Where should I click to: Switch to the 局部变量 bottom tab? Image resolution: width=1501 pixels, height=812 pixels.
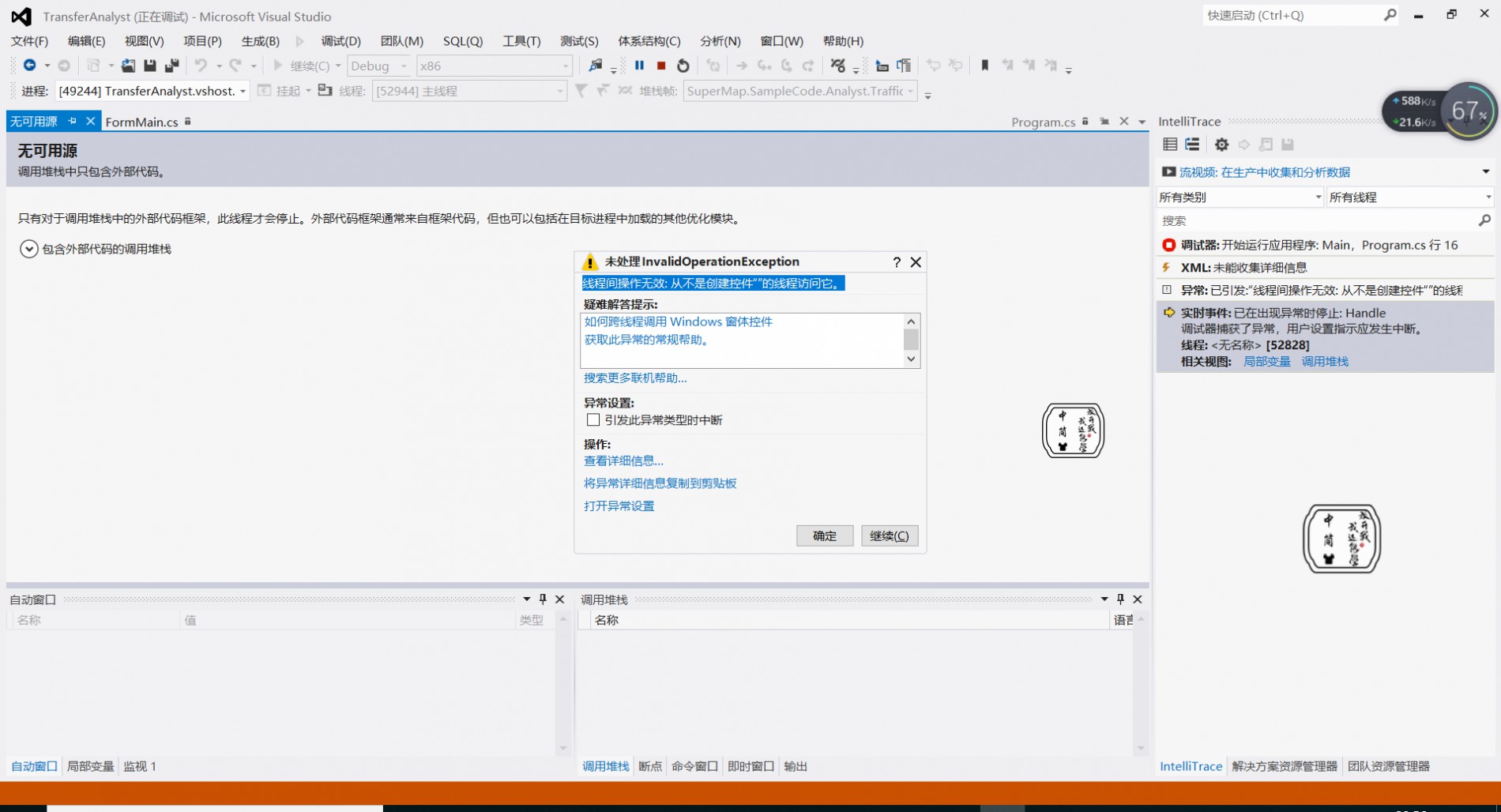[x=90, y=766]
